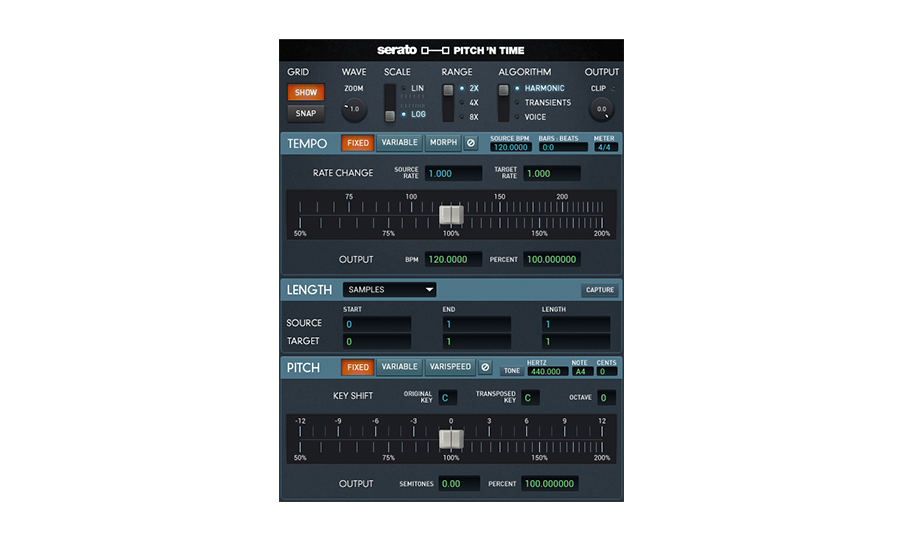Viewport: 902px width, 540px height.
Task: Click the NOTE A4 field
Action: tap(582, 372)
